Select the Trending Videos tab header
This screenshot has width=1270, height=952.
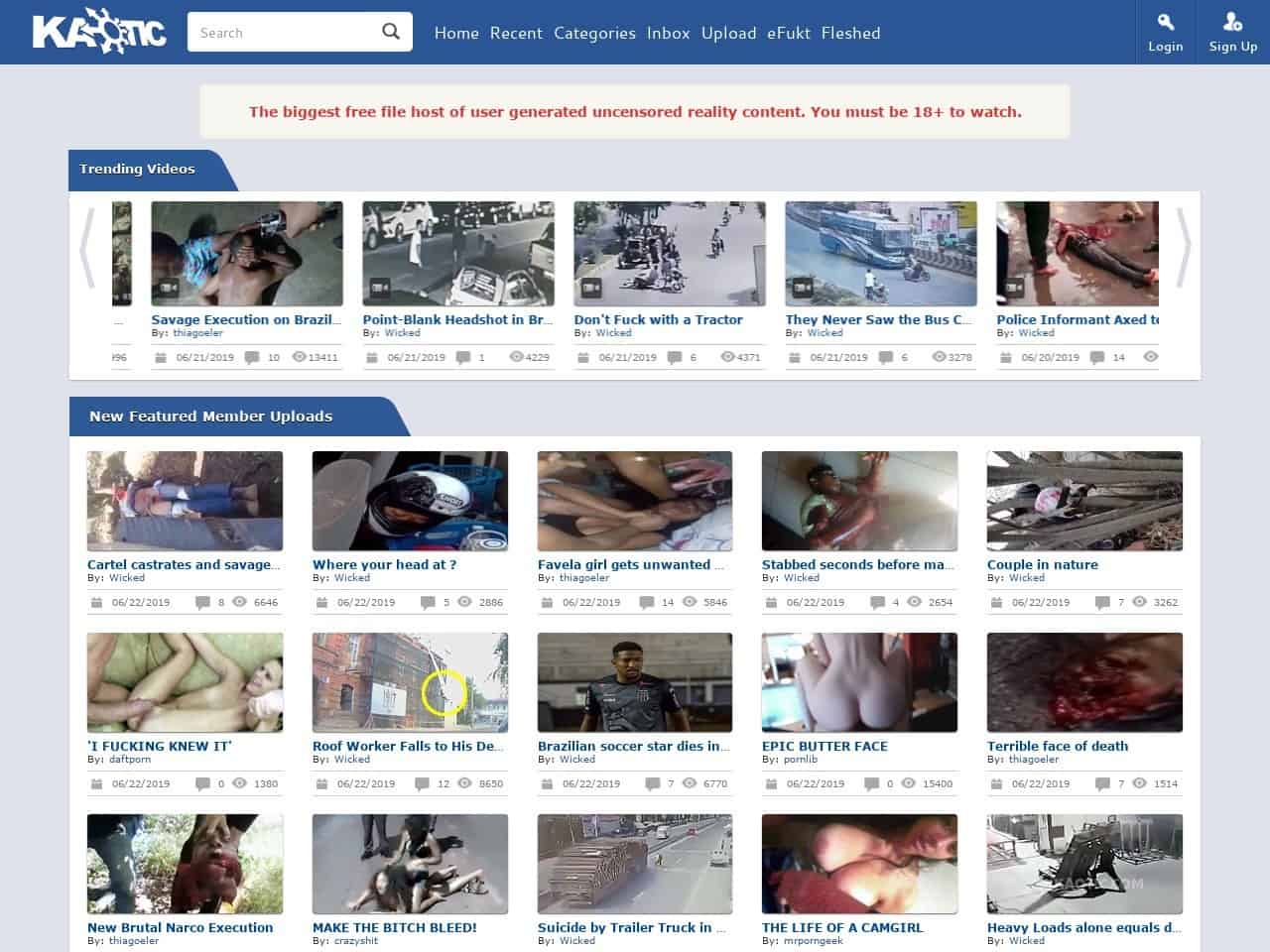[x=138, y=170]
